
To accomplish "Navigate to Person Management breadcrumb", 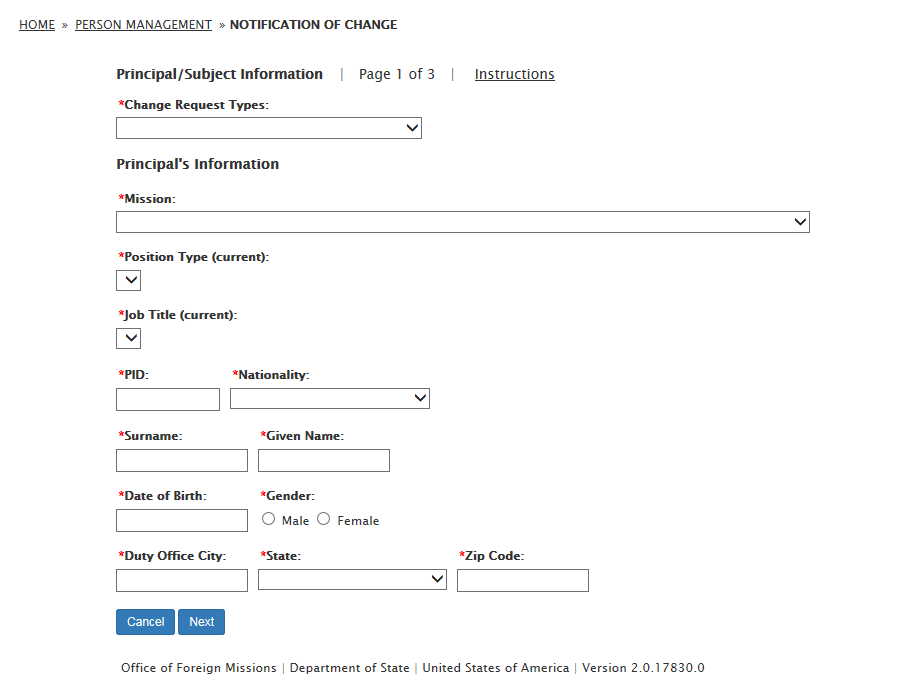I will (143, 25).
